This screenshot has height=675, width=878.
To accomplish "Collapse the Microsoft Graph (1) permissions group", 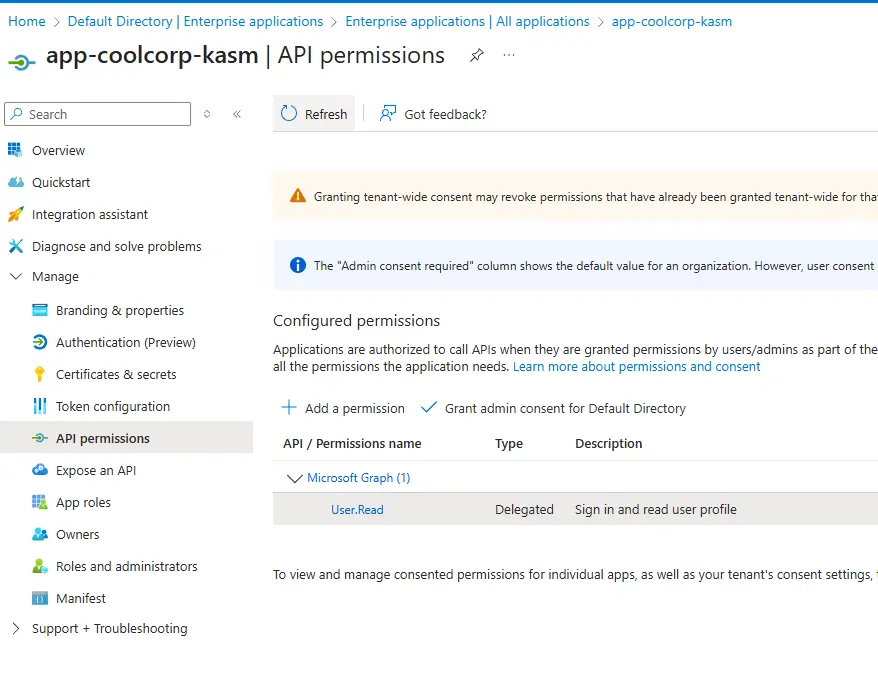I will [294, 478].
